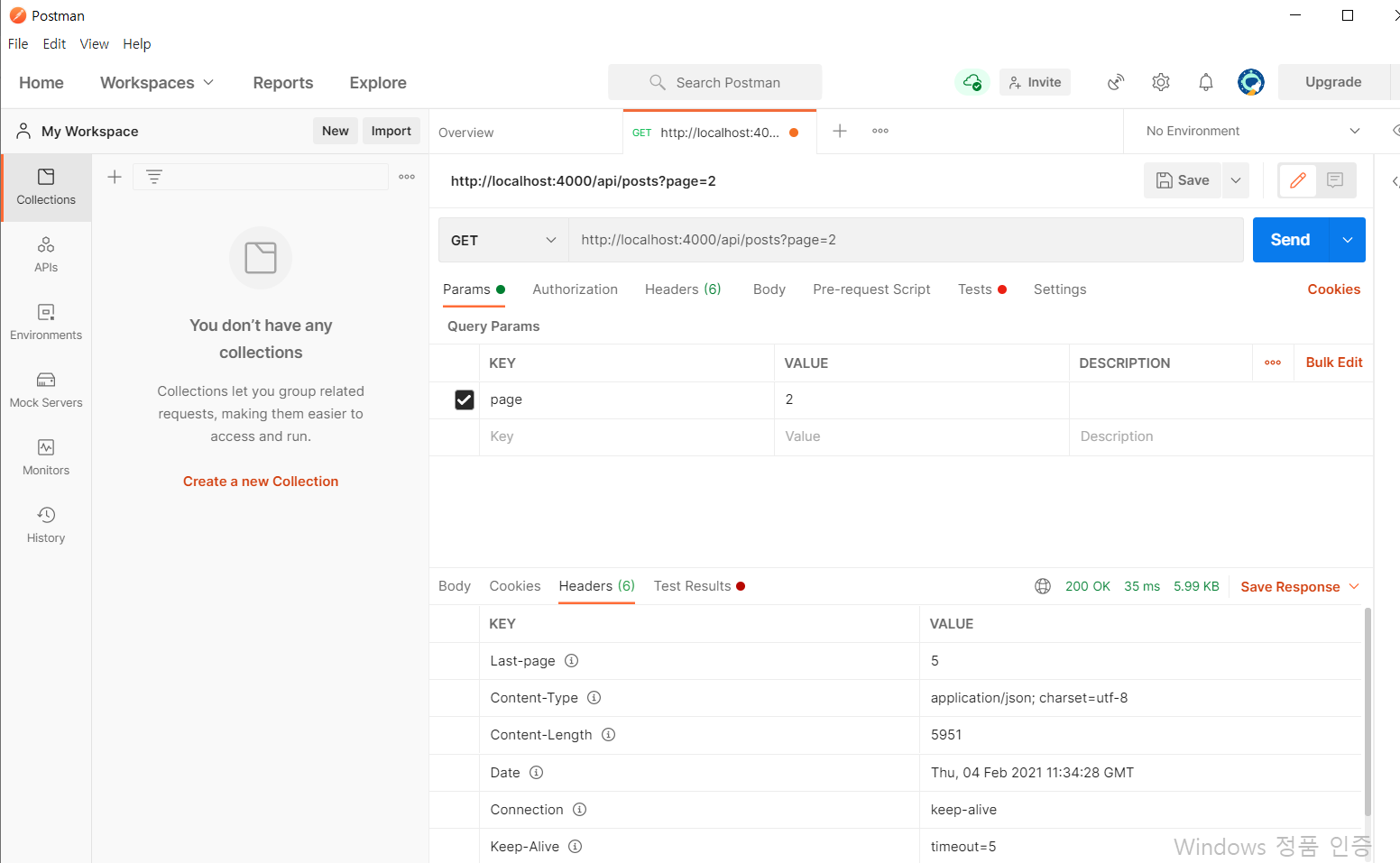Click the request URL input field
1400x863 pixels.
(x=906, y=240)
